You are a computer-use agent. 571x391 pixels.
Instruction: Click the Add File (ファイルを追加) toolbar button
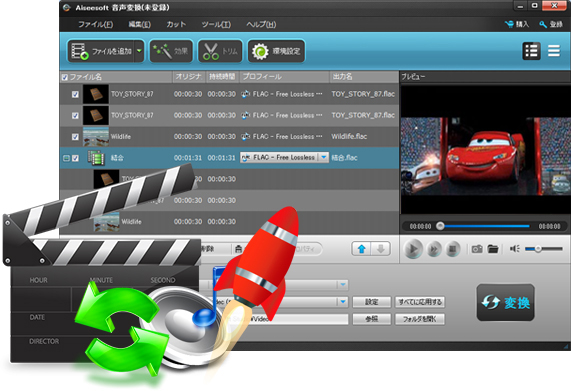[101, 51]
